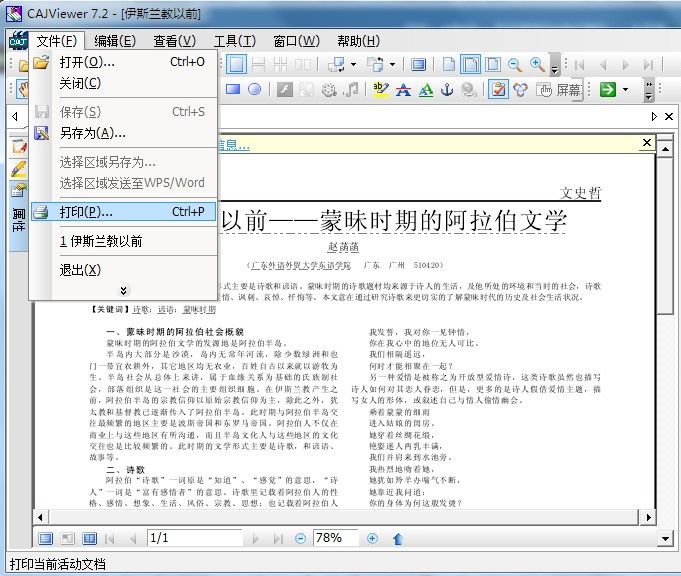Select the strikethrough text tool
The image size is (681, 576).
click(x=403, y=89)
